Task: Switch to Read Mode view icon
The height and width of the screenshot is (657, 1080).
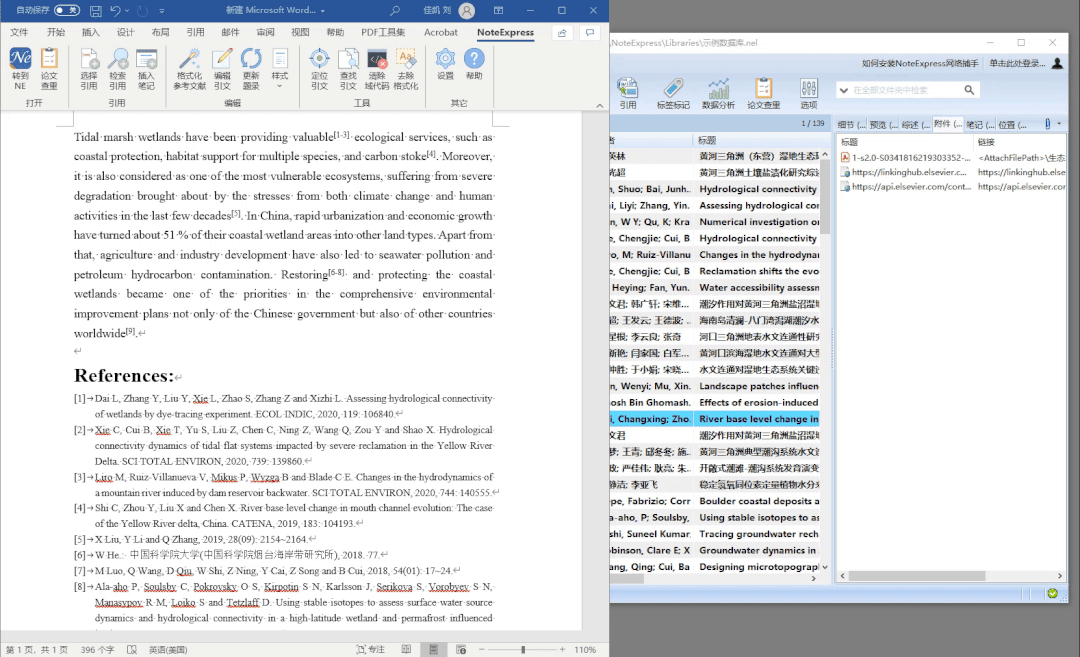Action: pos(406,649)
